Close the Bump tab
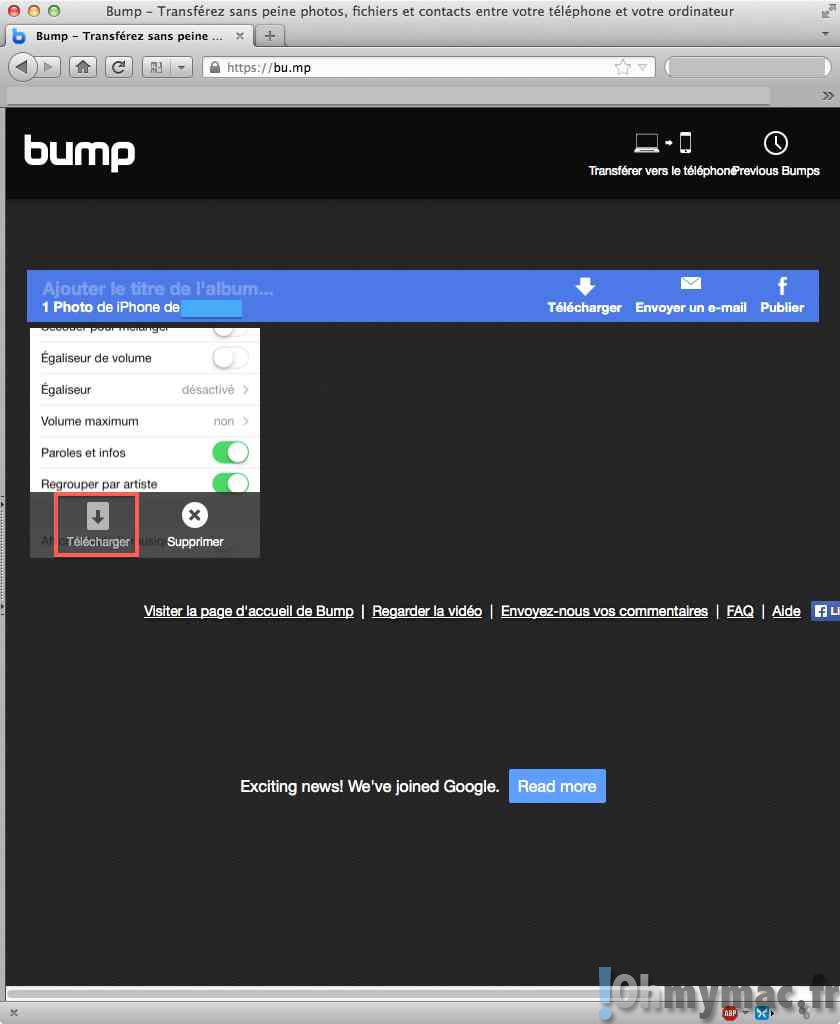Screen dimensions: 840x1024 click(240, 36)
